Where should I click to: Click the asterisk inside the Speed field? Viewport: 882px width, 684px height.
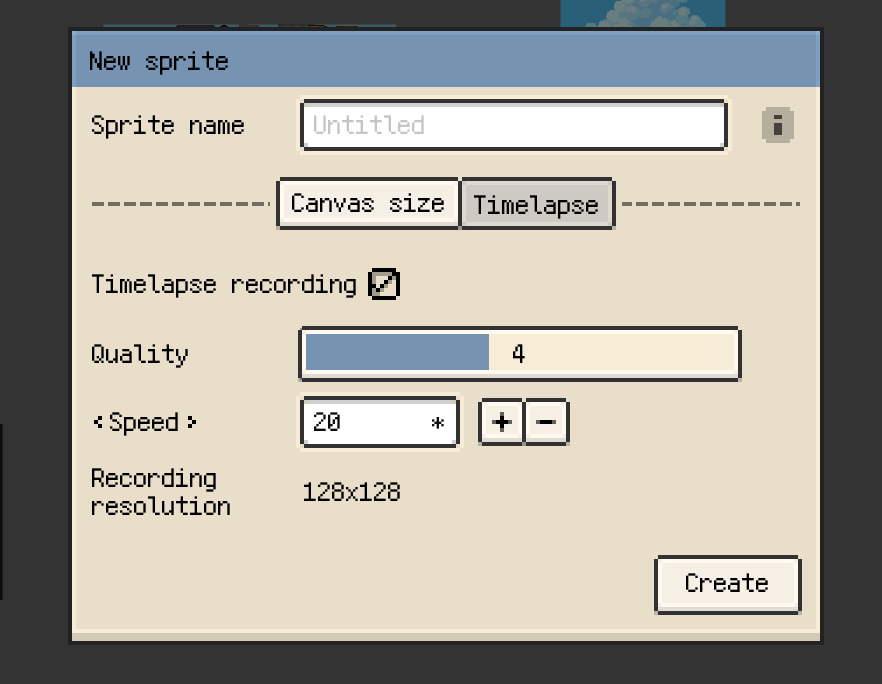[x=437, y=423]
